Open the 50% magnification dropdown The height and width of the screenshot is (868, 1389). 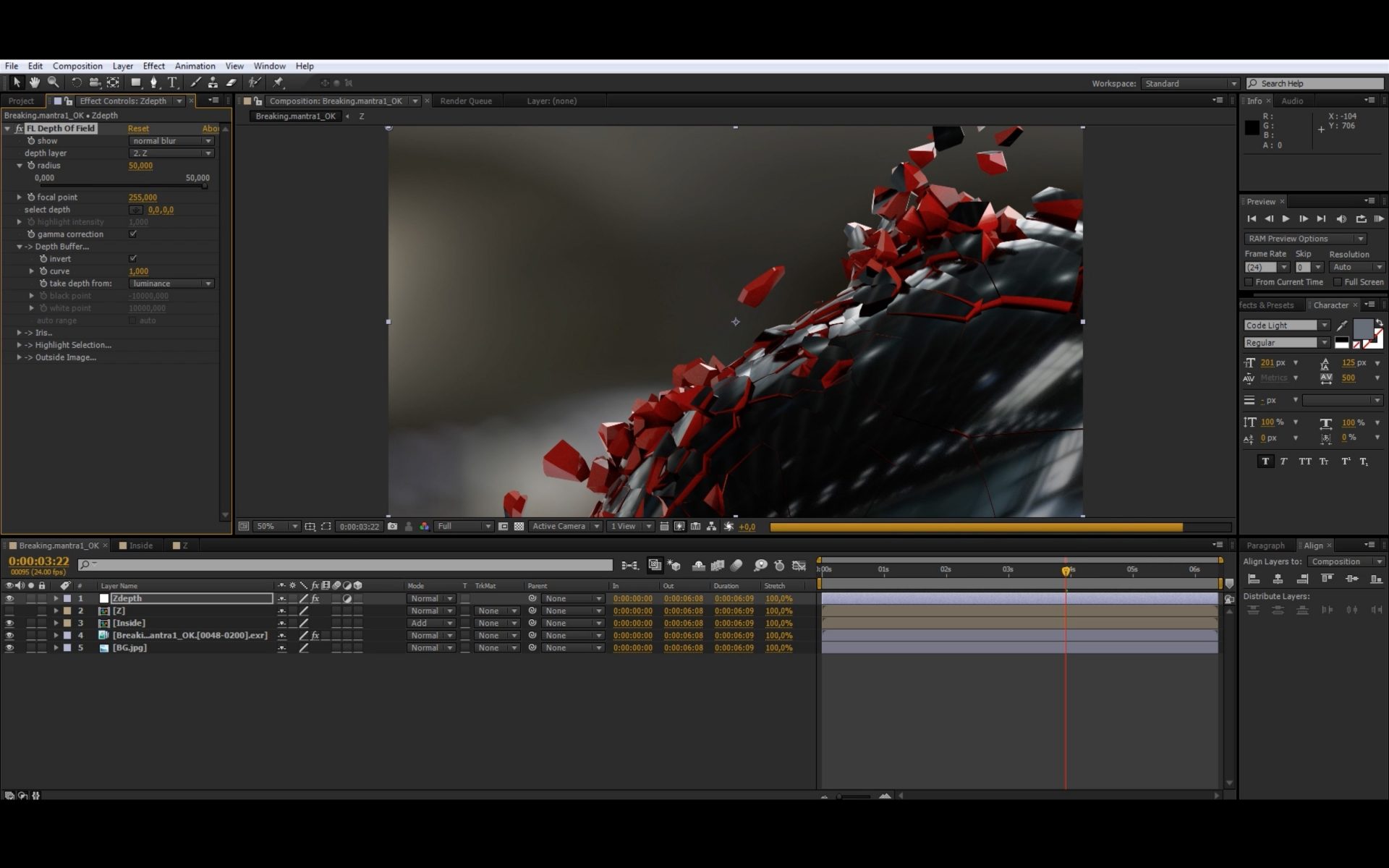[x=277, y=527]
